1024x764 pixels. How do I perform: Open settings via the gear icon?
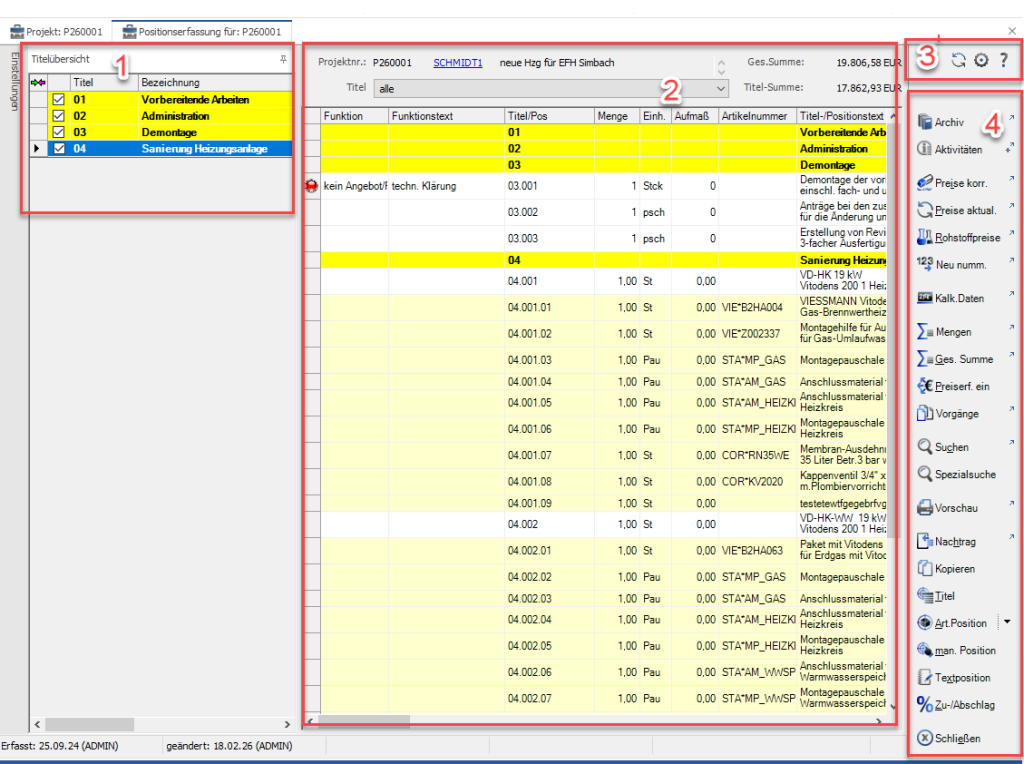tap(981, 60)
